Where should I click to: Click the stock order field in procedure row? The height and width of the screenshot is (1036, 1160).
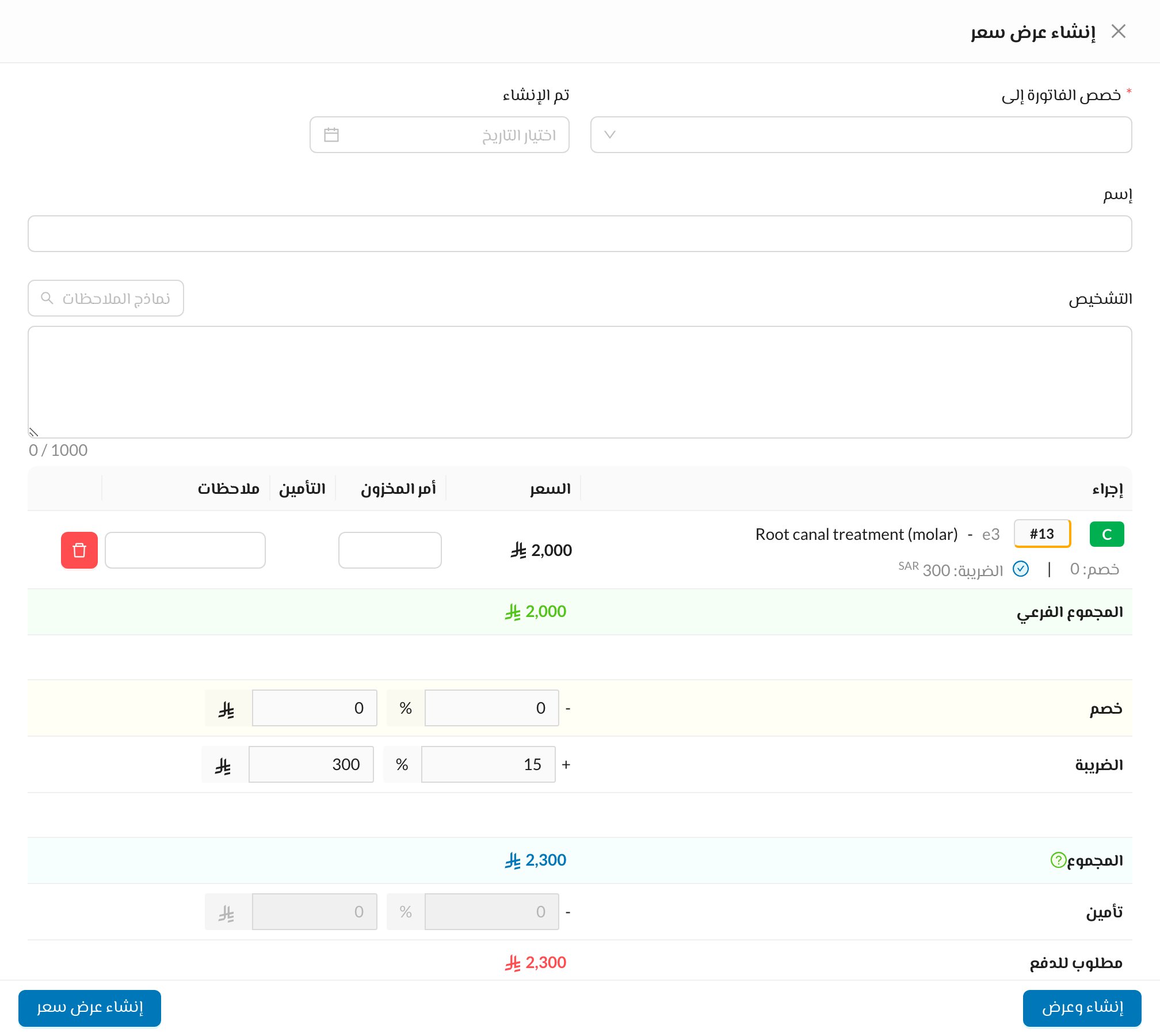[x=390, y=550]
